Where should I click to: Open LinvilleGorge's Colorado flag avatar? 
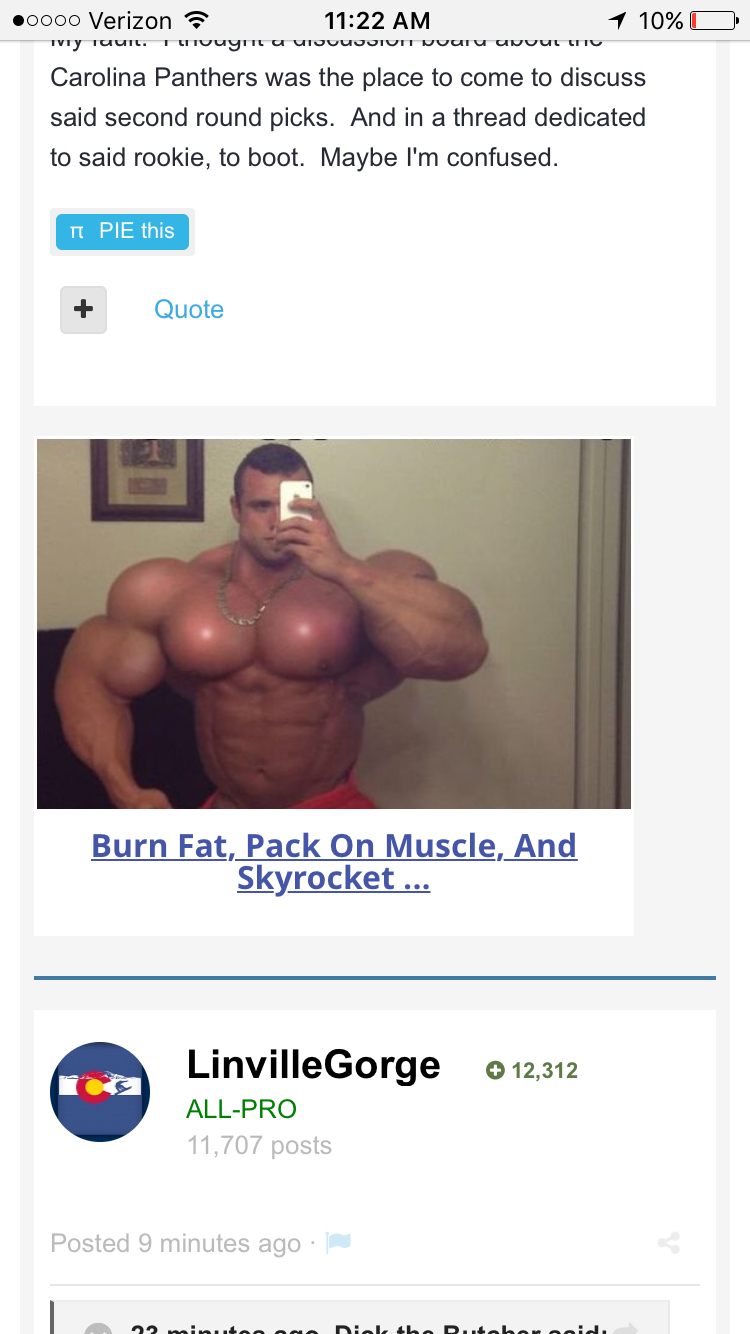click(100, 1092)
